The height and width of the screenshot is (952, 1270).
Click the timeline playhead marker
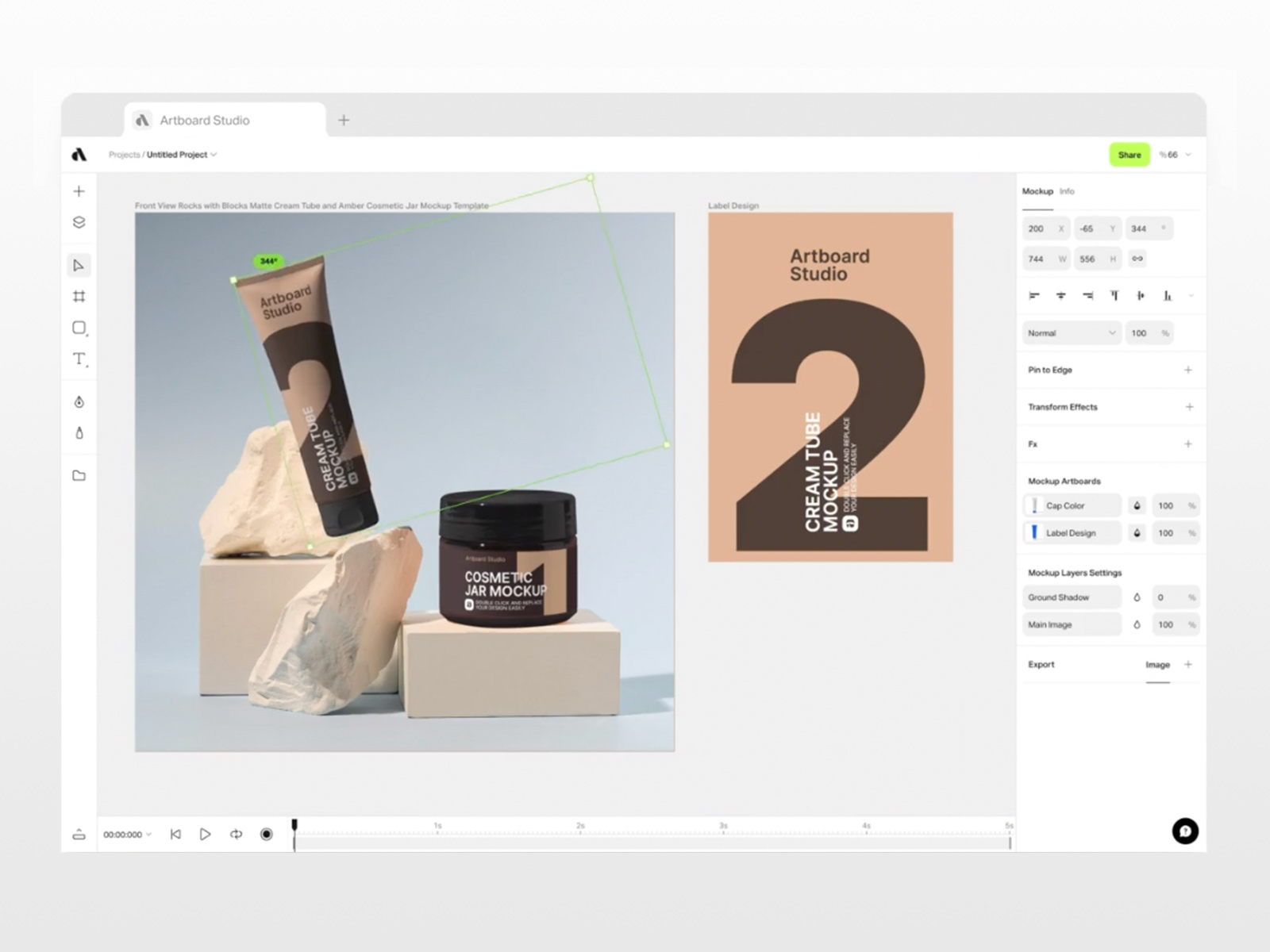pyautogui.click(x=294, y=825)
